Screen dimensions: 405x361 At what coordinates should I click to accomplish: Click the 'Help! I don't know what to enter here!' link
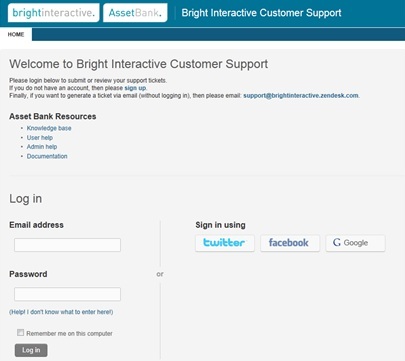coord(61,312)
